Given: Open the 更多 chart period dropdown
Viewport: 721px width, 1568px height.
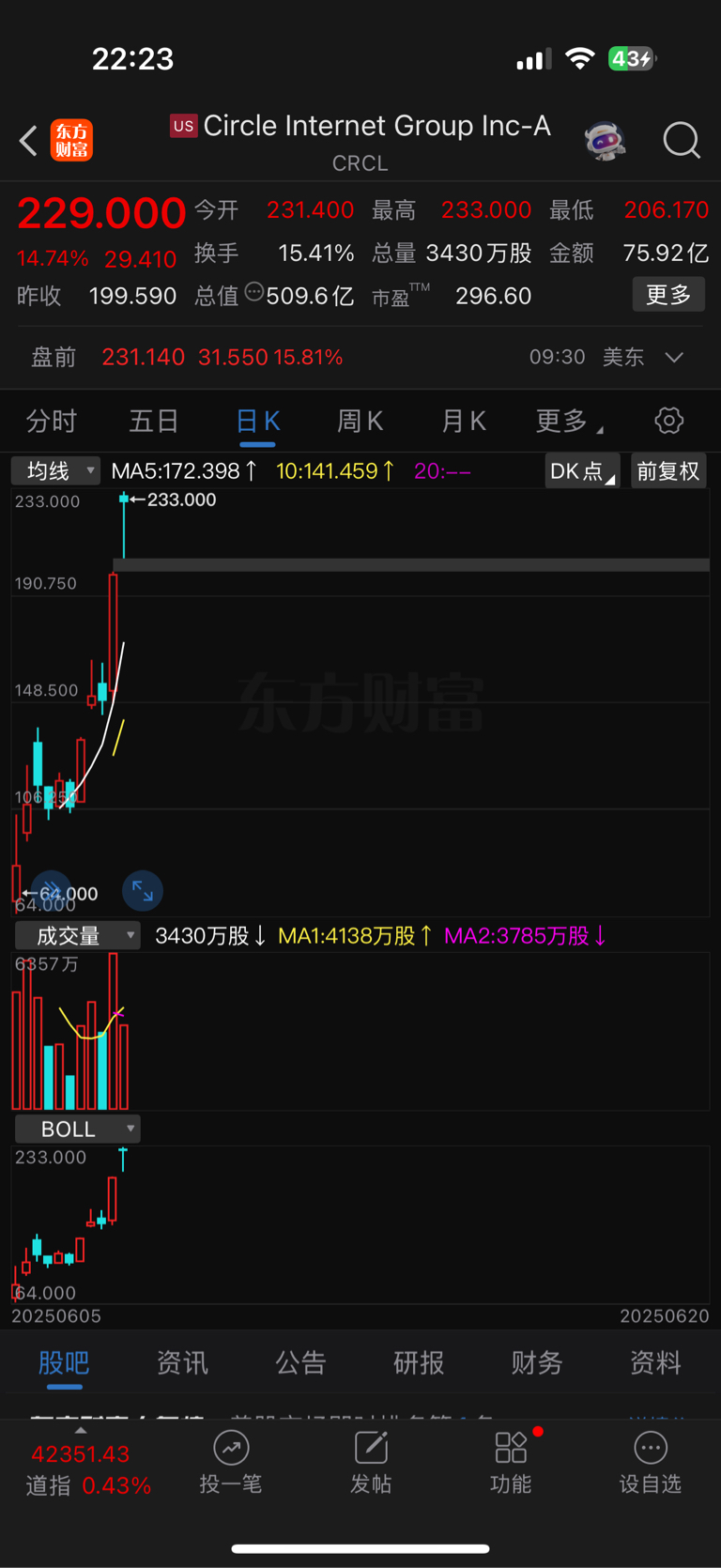Looking at the screenshot, I should [569, 422].
